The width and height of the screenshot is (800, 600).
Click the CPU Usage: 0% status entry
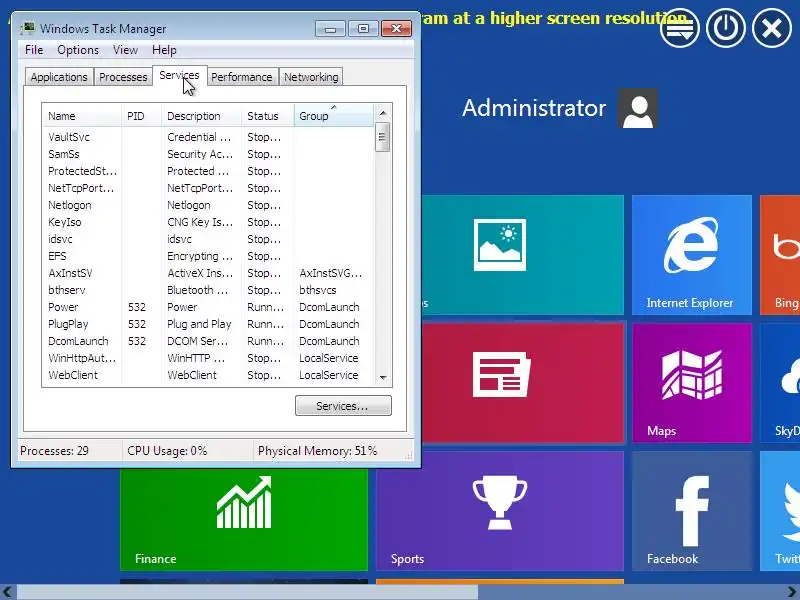[167, 451]
